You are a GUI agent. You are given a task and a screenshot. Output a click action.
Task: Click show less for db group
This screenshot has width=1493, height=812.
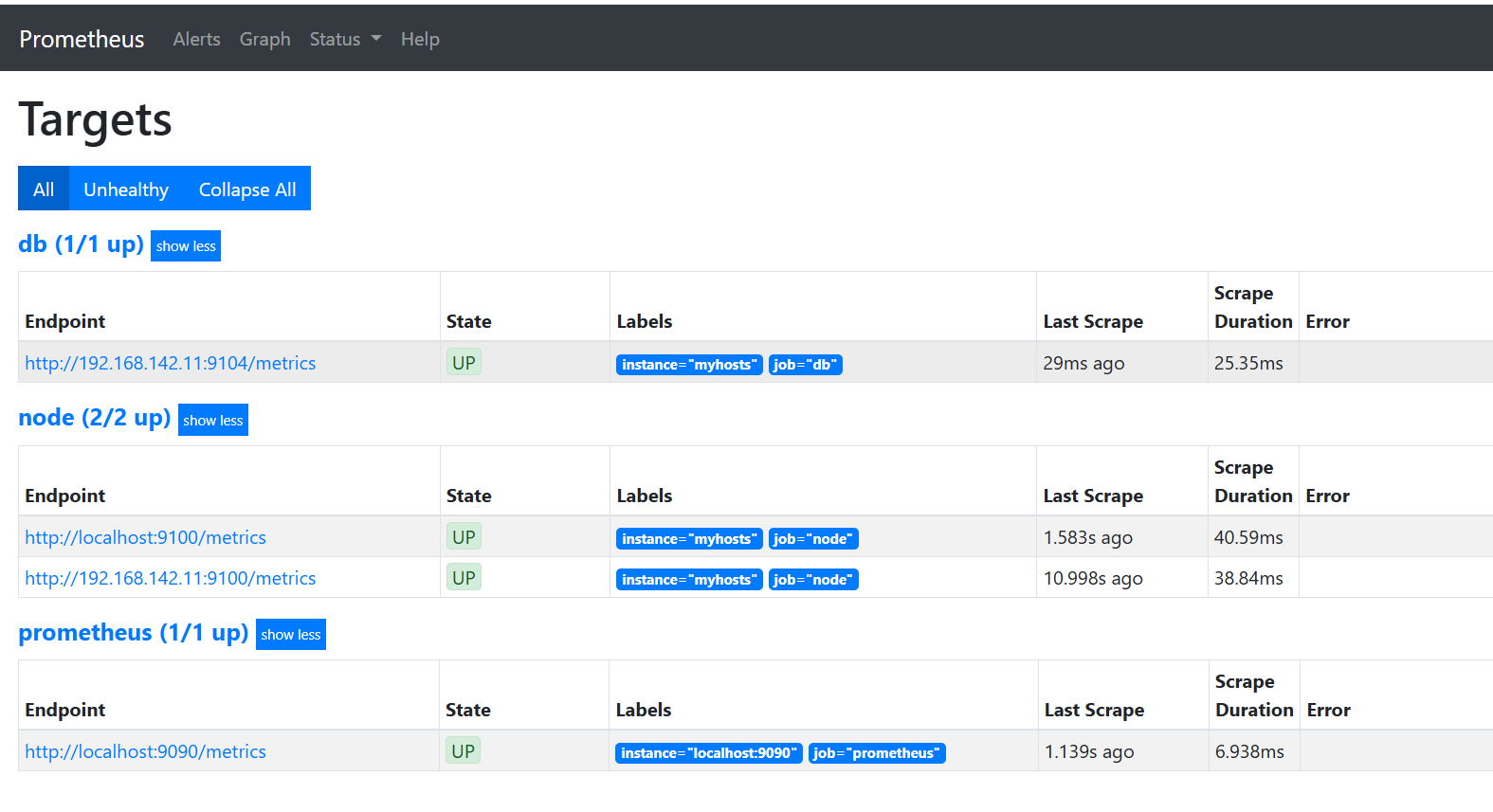(186, 246)
